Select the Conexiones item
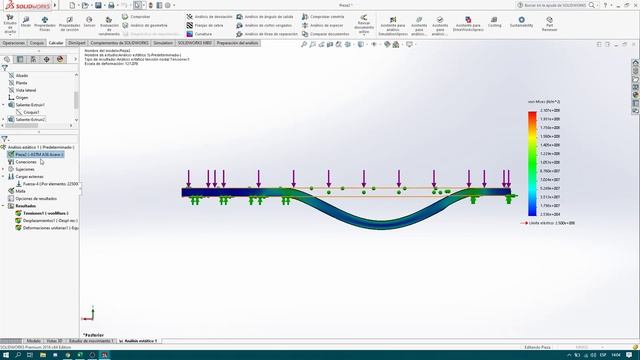This screenshot has height=360, width=640. click(x=22, y=162)
